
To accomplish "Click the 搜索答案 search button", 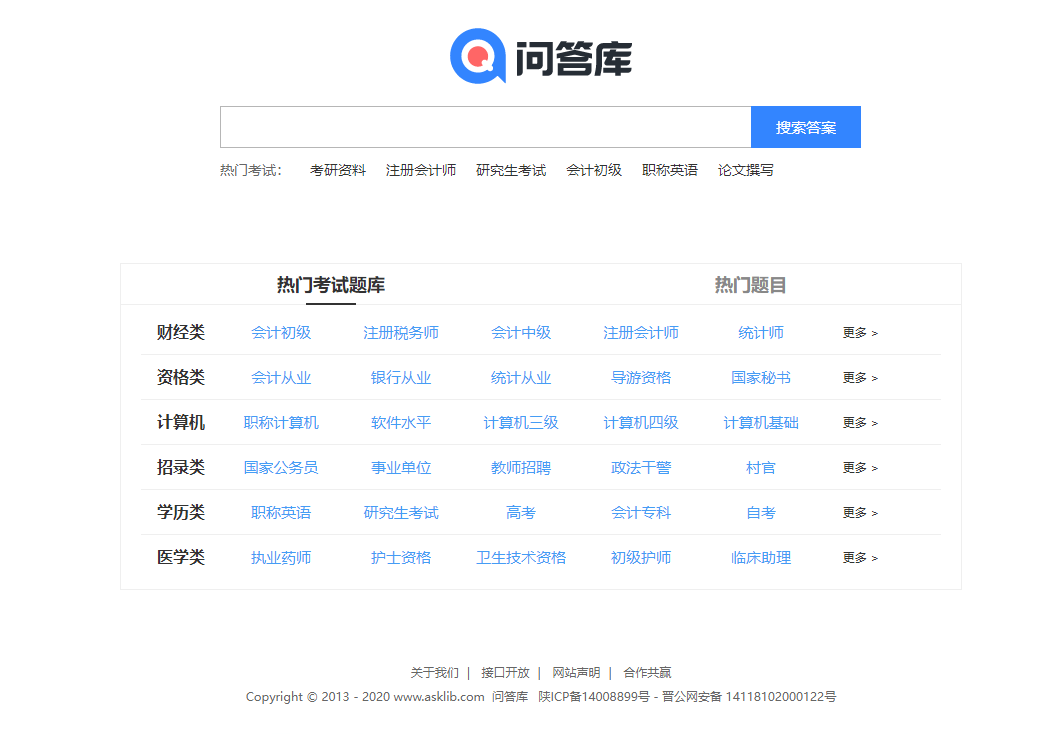I will click(806, 127).
